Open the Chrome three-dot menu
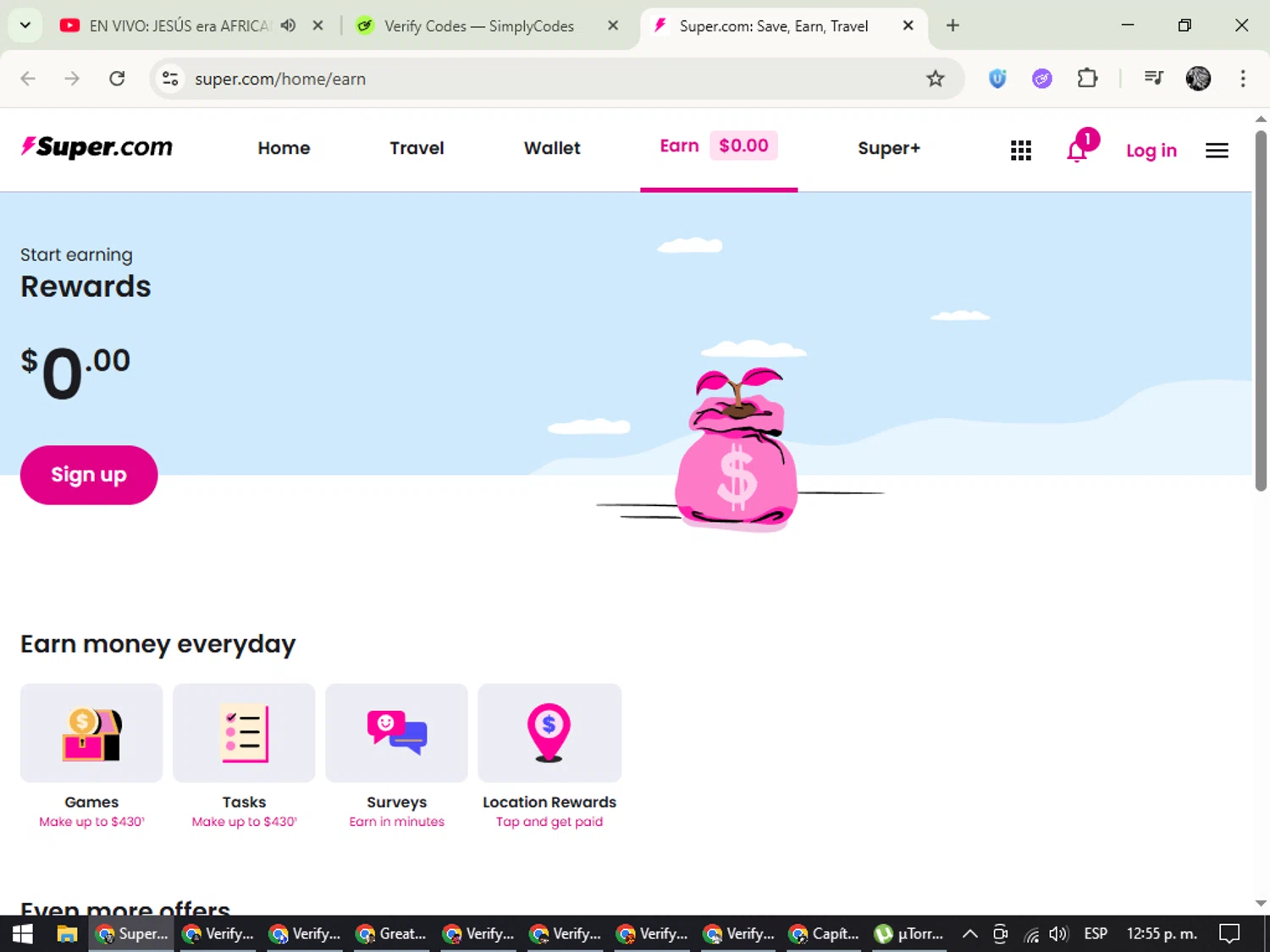This screenshot has width=1270, height=952. click(1243, 79)
